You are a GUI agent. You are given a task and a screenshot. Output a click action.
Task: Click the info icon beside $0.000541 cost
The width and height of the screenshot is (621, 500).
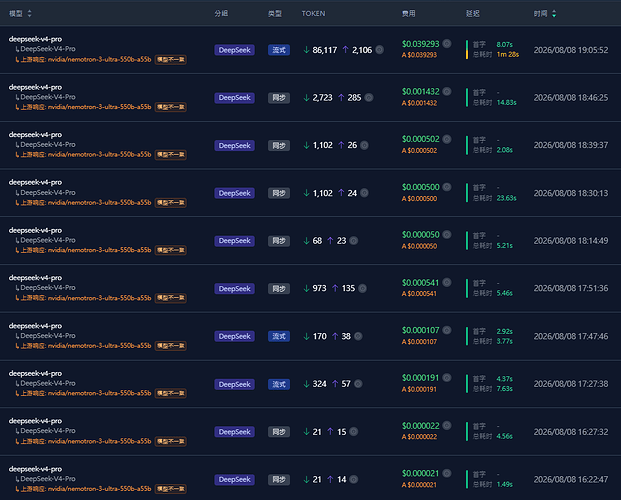(447, 282)
